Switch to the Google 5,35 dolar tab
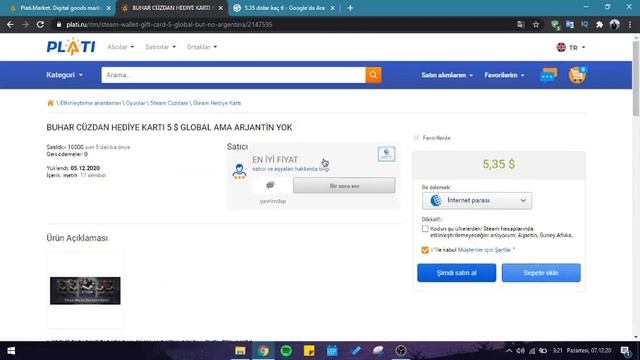 (284, 8)
